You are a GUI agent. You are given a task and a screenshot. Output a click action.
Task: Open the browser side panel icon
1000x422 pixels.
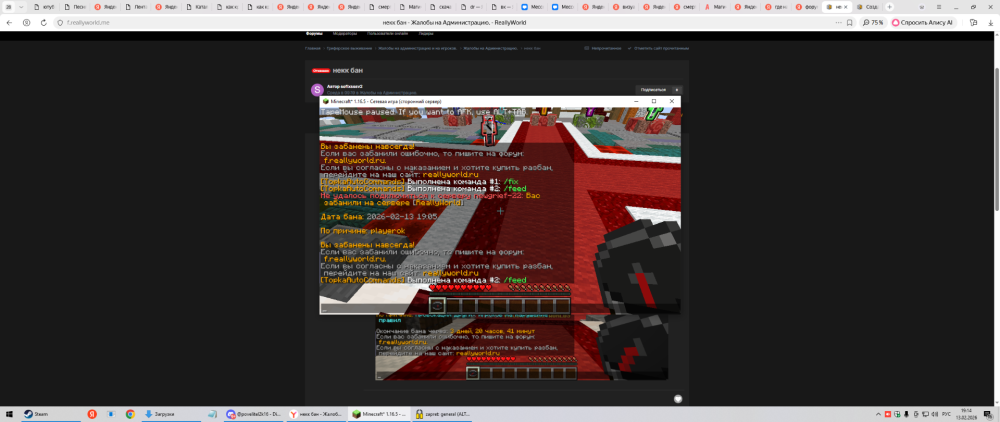click(x=973, y=22)
